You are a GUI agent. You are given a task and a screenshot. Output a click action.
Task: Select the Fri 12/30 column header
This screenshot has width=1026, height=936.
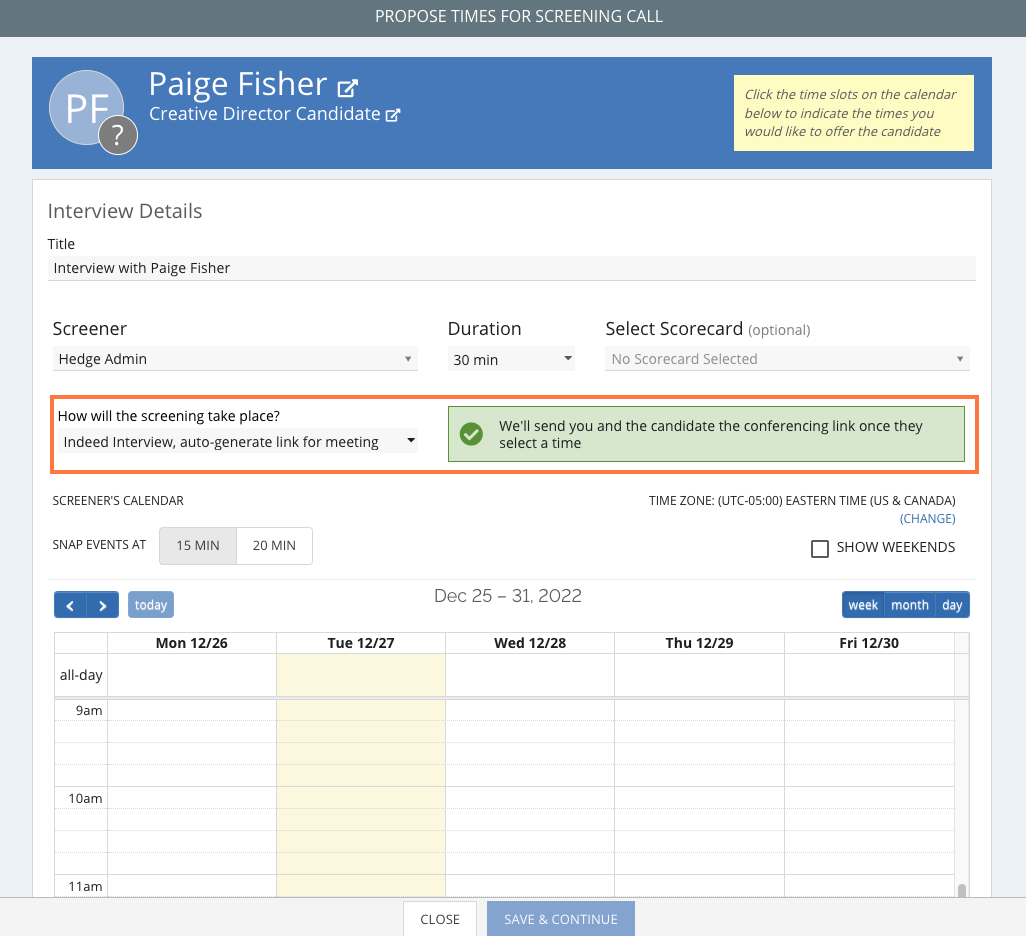(x=869, y=643)
